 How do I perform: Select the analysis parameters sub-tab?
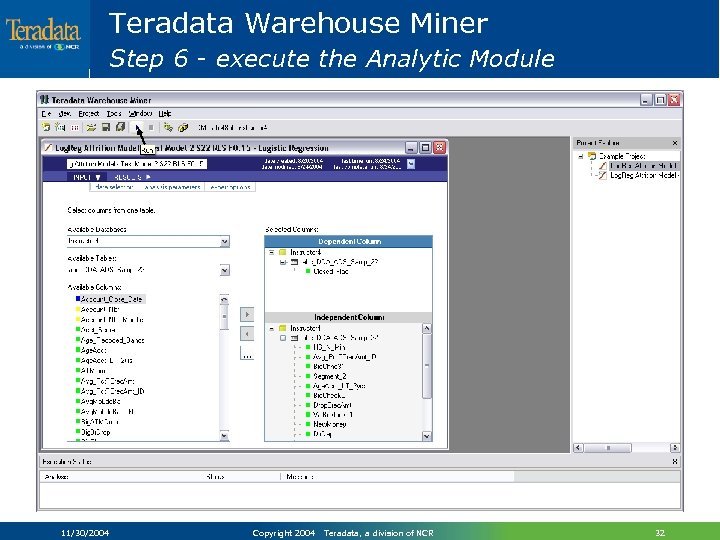point(172,187)
